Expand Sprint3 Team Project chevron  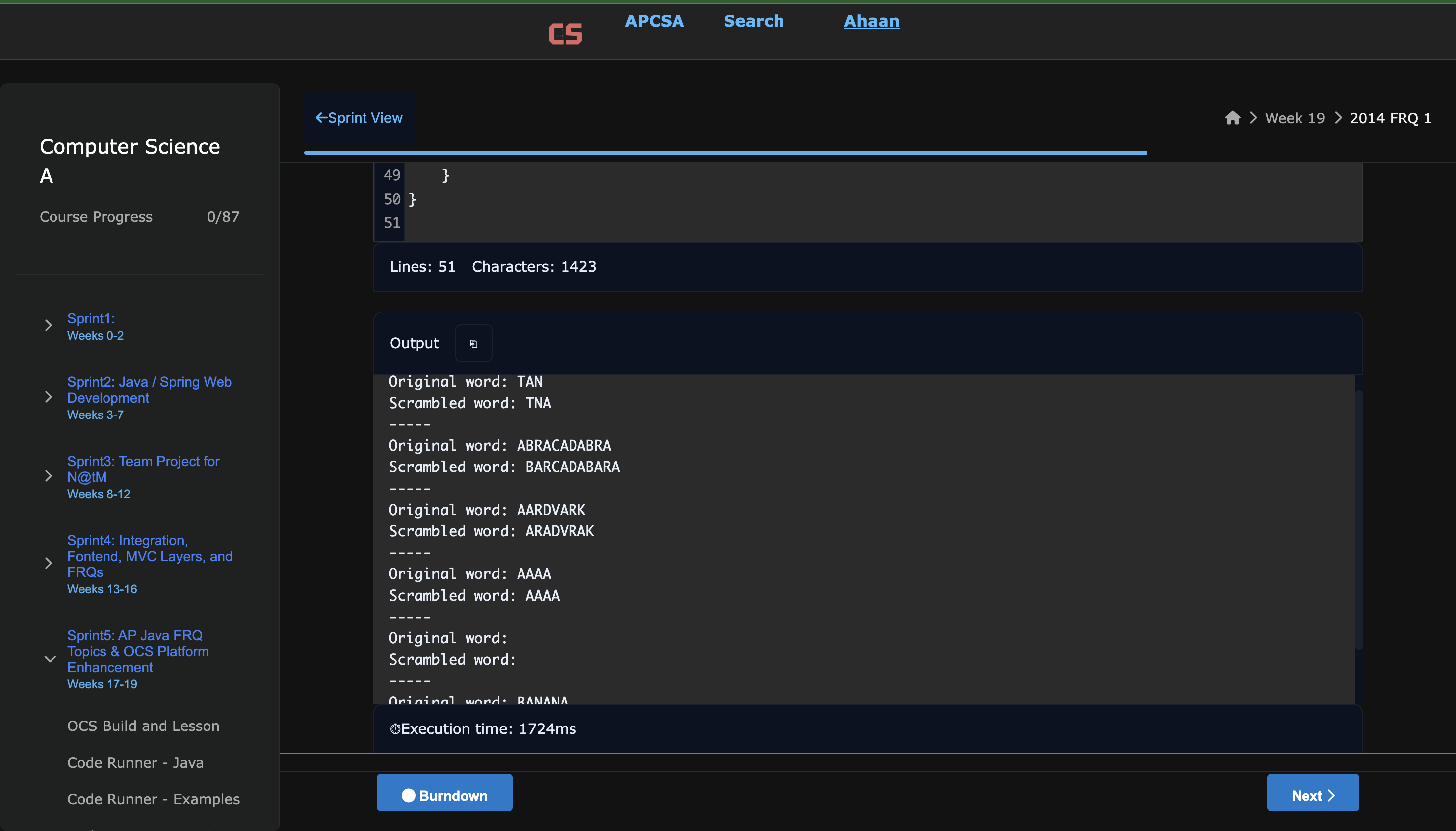tap(49, 476)
